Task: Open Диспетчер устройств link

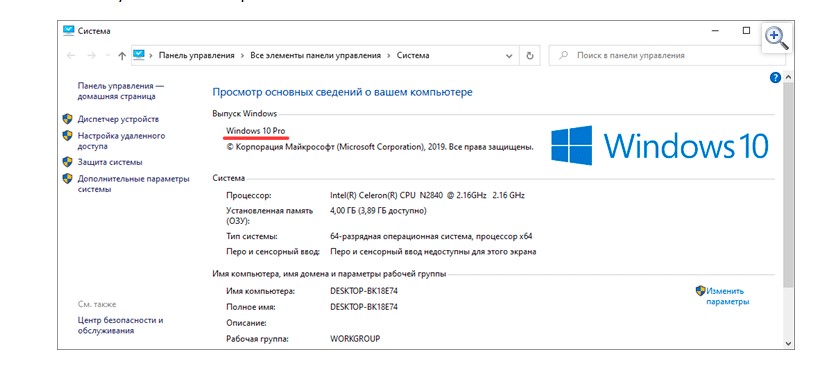Action: (x=118, y=119)
